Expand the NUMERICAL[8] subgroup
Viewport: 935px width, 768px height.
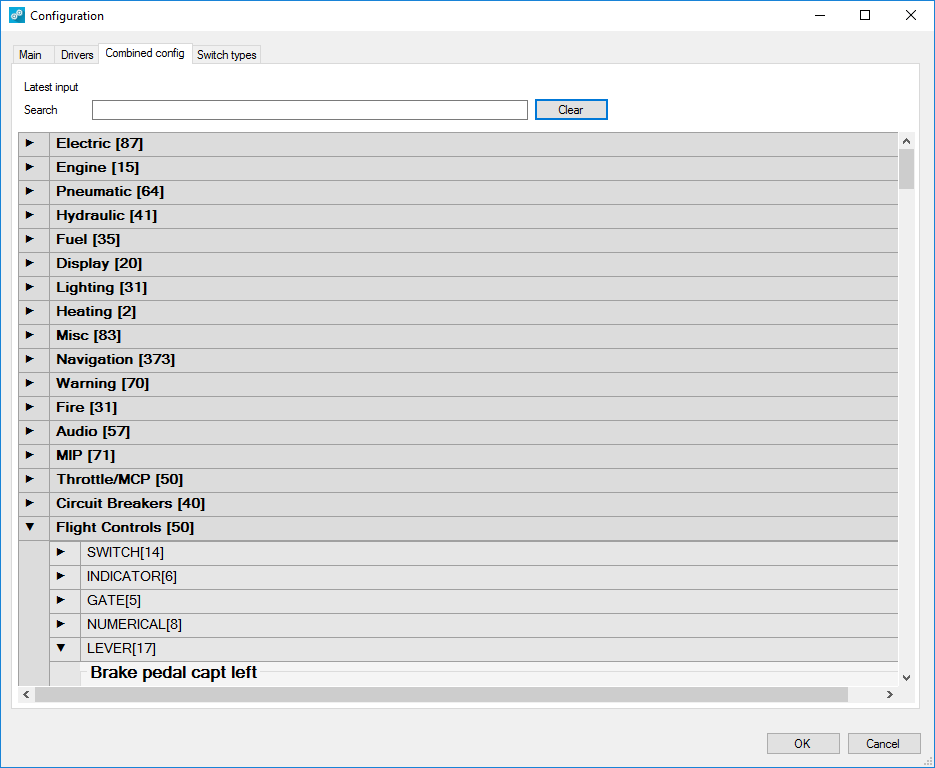pyautogui.click(x=61, y=624)
